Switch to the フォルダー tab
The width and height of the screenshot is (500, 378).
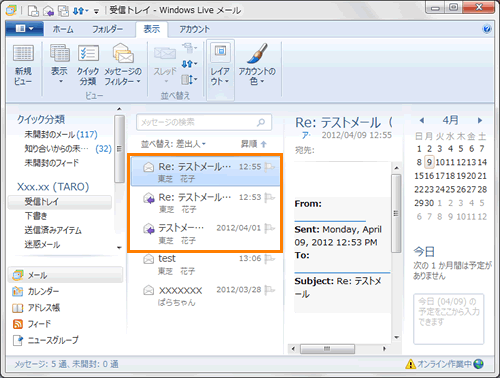click(x=107, y=29)
